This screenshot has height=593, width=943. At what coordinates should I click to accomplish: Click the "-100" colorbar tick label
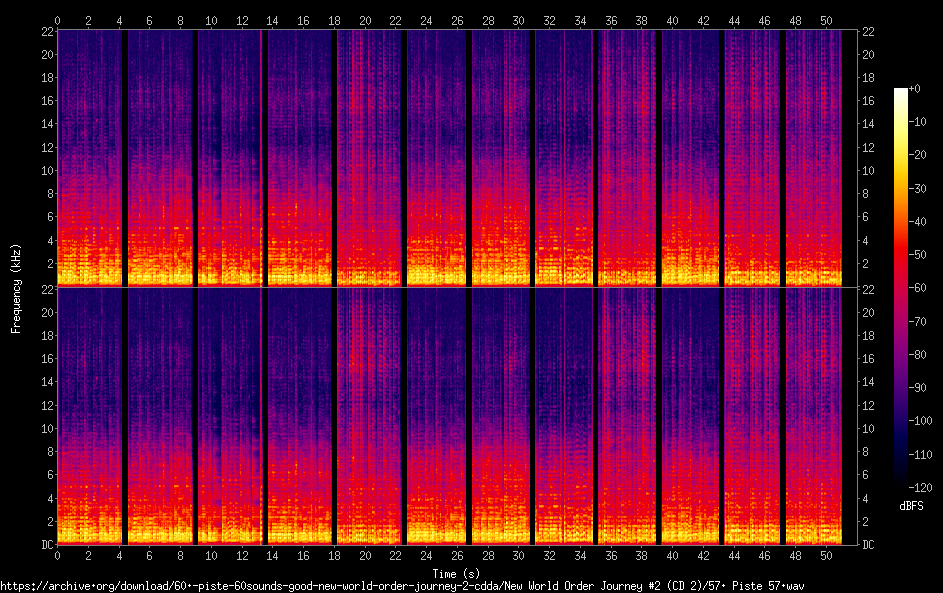point(921,420)
